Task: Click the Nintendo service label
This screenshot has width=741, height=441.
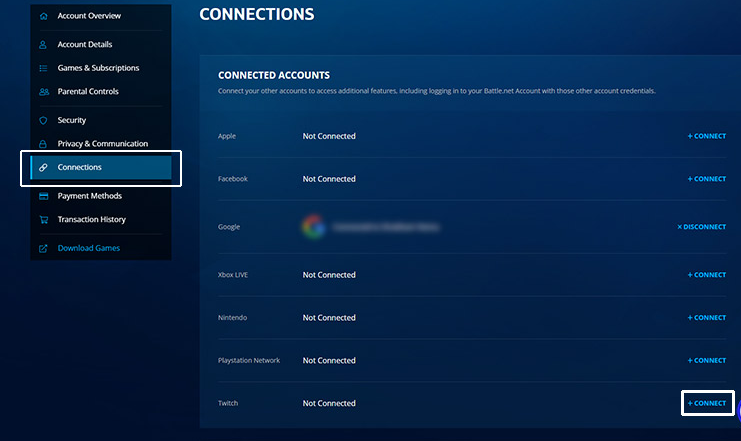Action: tap(232, 318)
